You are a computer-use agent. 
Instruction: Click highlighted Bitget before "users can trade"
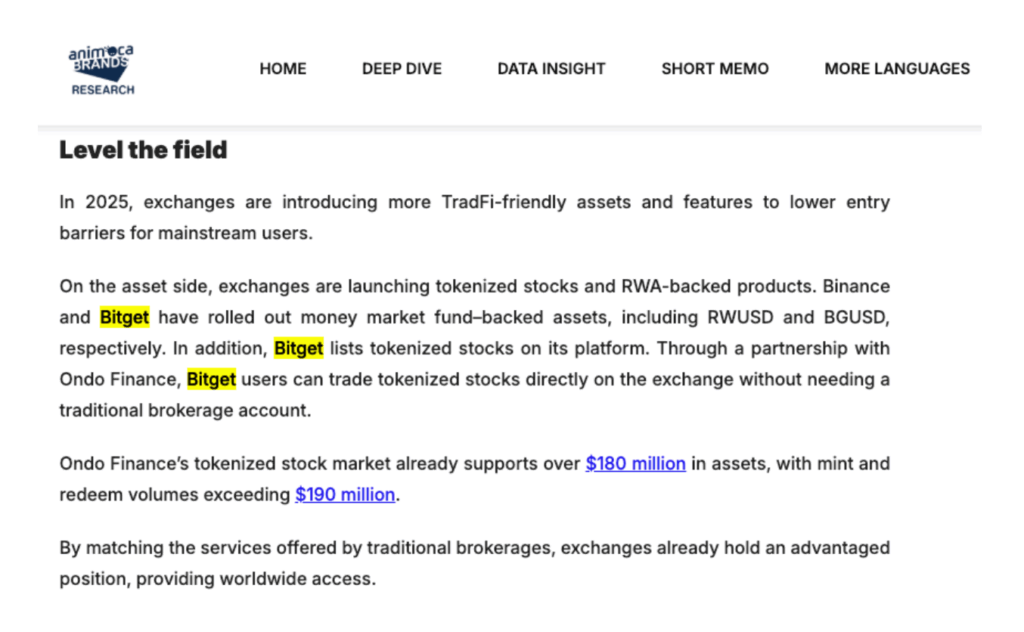tap(211, 380)
